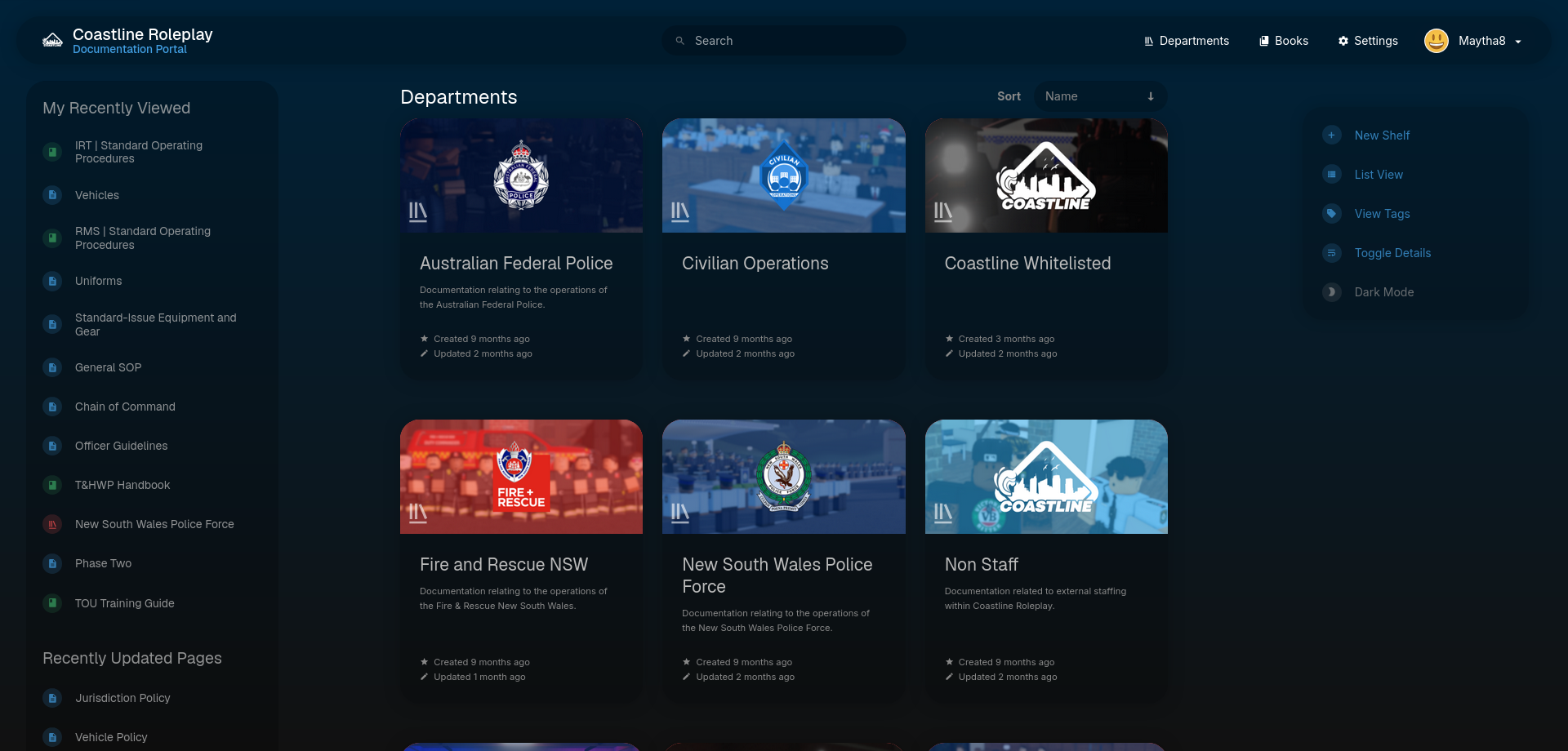Screen dimensions: 1568x751
Task: Click the search input field
Action: 784,41
